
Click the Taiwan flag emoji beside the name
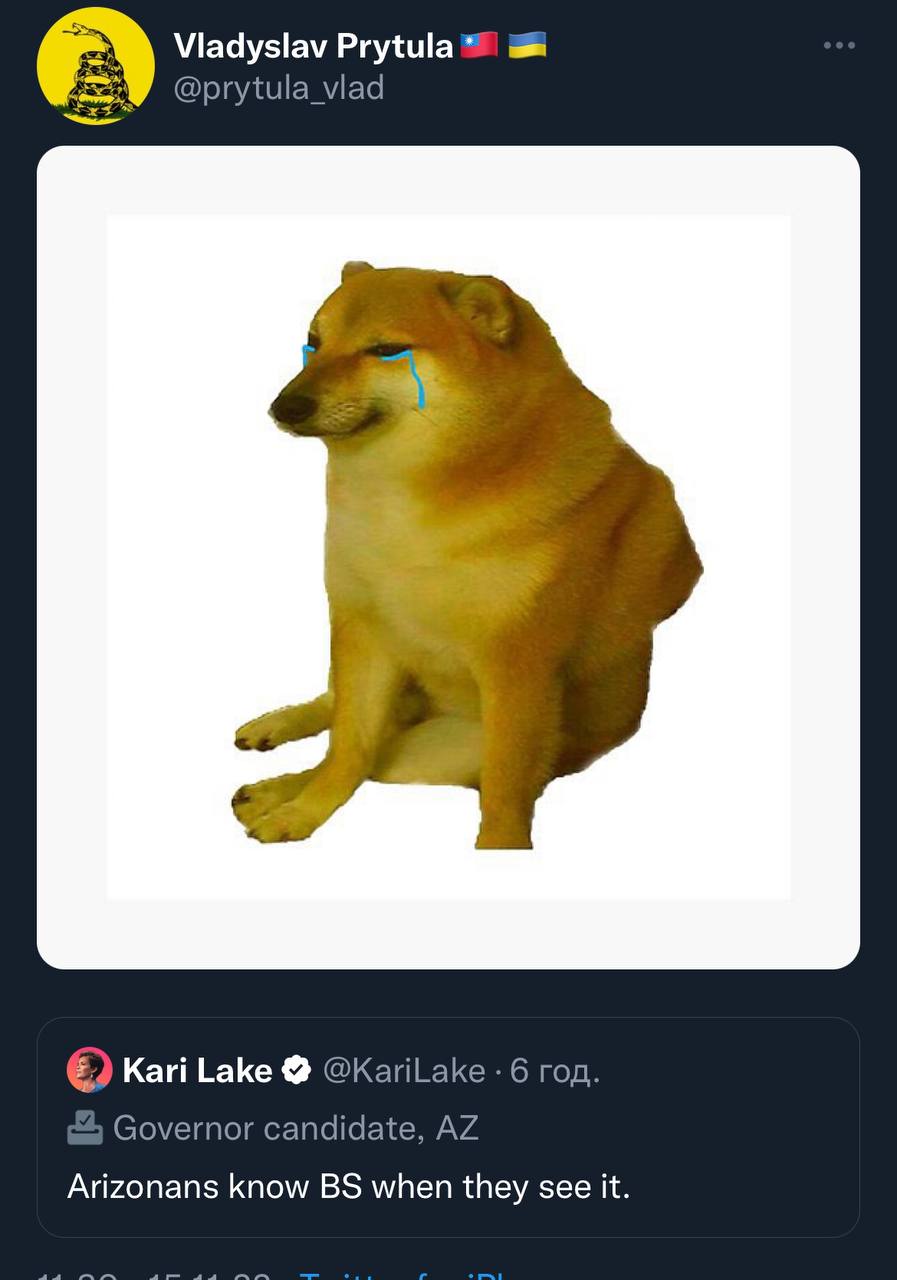point(479,45)
